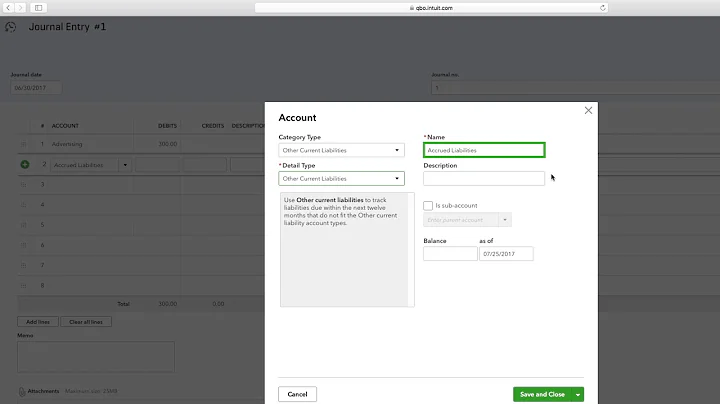The image size is (720, 404).
Task: Click the Add lines button
Action: [x=36, y=321]
